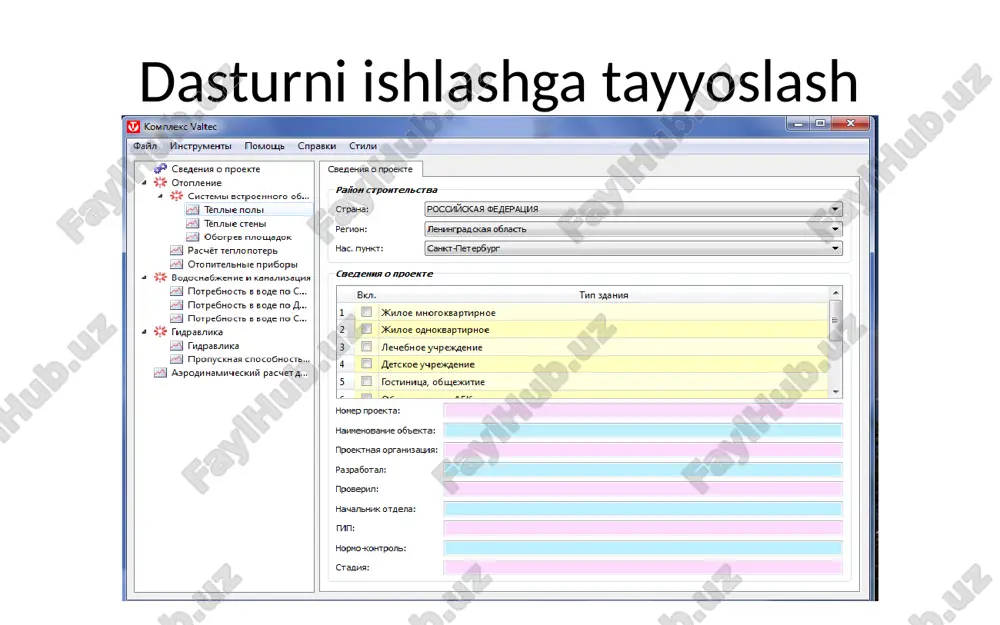Open the Помощь menu

click(265, 146)
